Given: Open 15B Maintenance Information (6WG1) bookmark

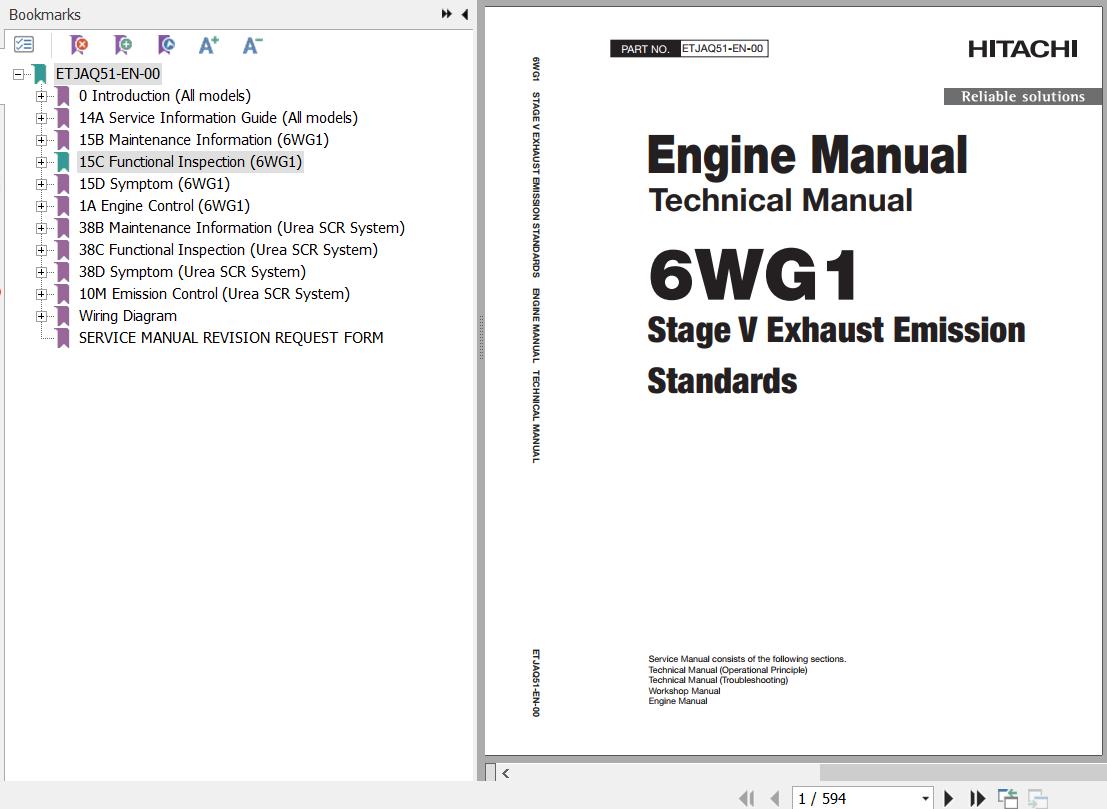Looking at the screenshot, I should pyautogui.click(x=203, y=140).
